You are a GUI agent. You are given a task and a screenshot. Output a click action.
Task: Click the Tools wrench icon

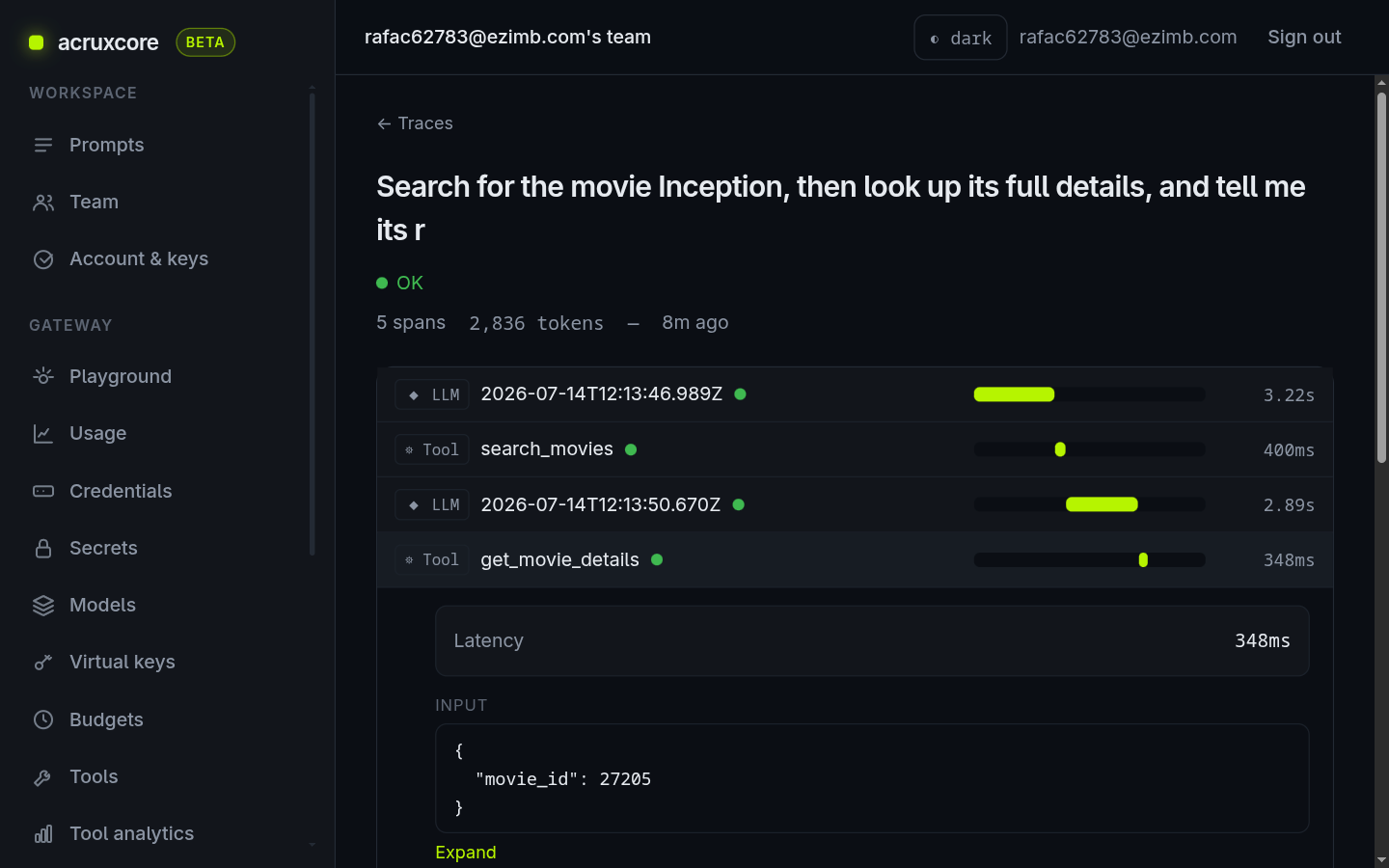tap(43, 776)
